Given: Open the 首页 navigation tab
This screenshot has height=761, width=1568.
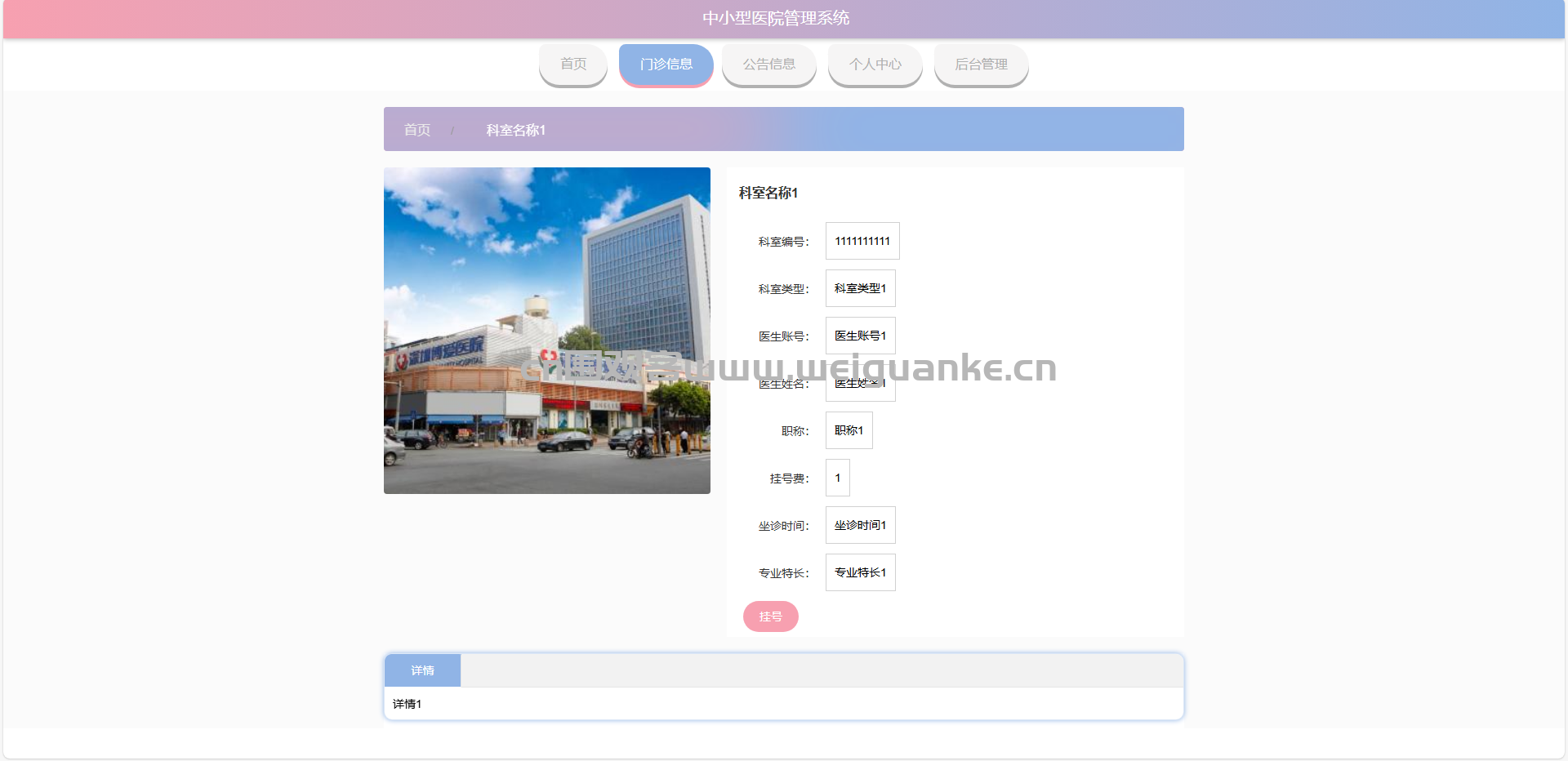Looking at the screenshot, I should pyautogui.click(x=573, y=65).
